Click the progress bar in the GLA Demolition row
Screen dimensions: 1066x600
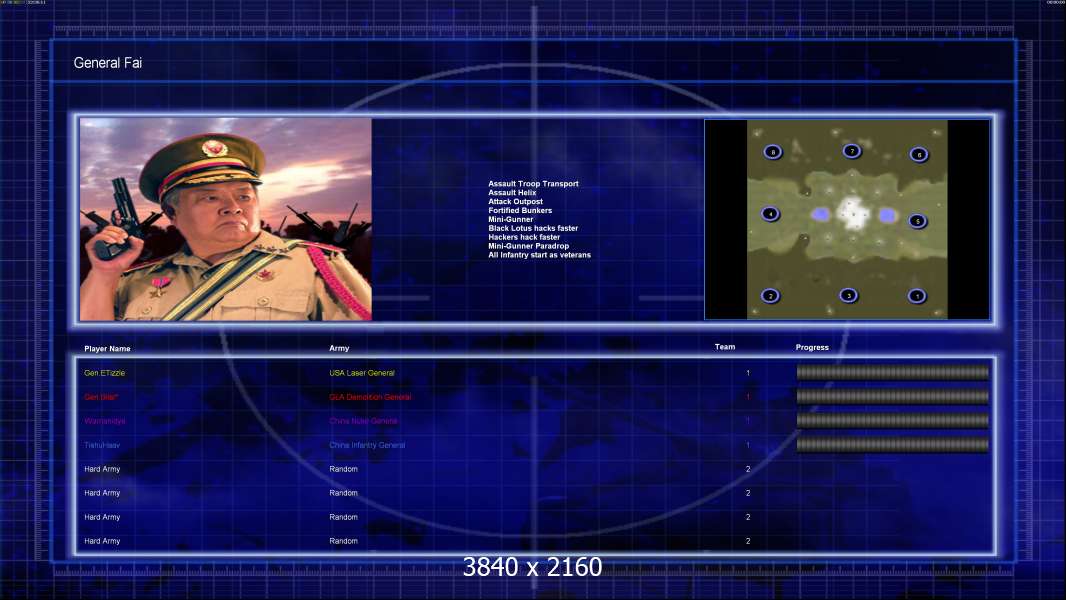893,397
